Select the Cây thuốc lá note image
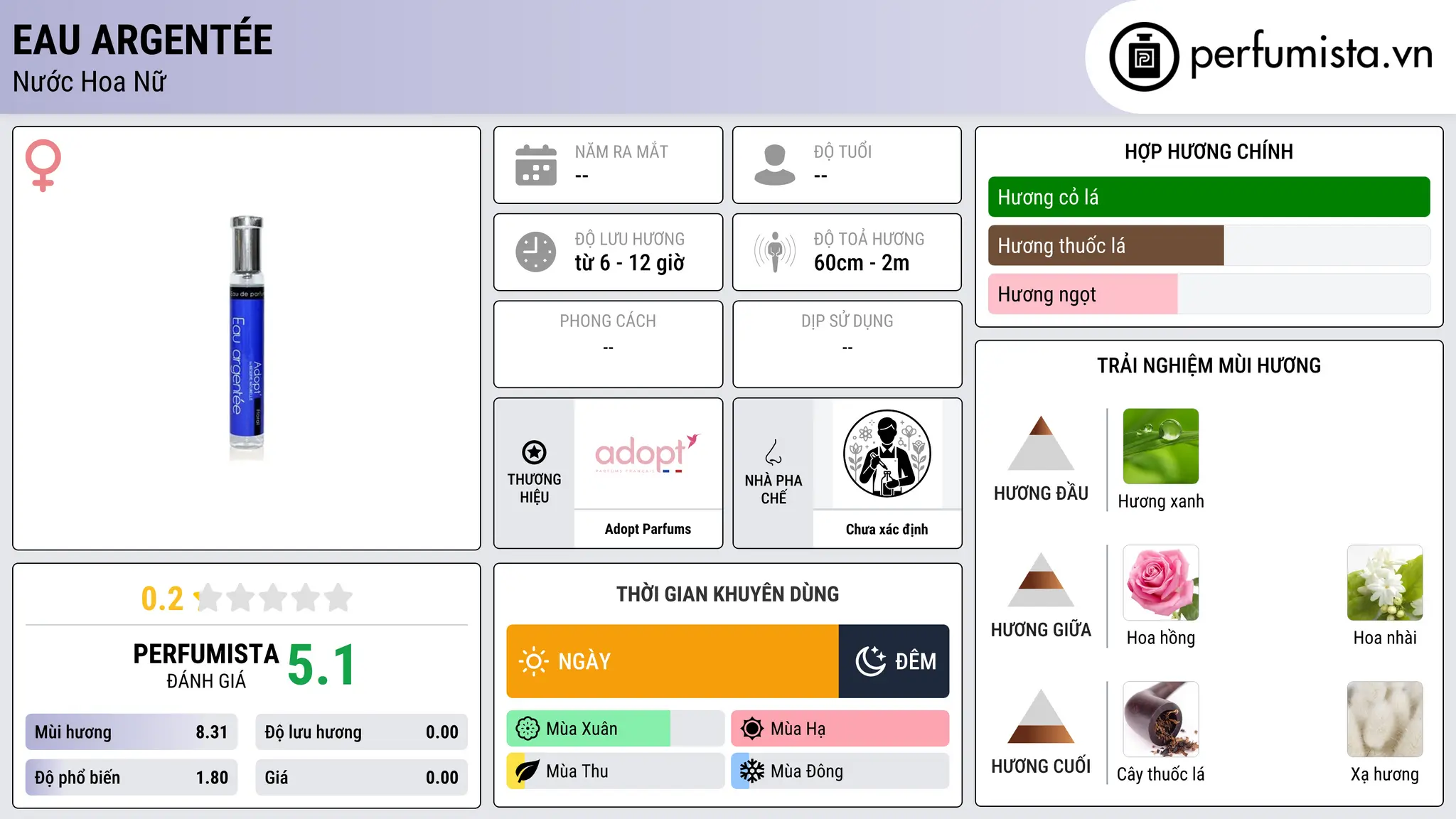The height and width of the screenshot is (819, 1456). click(1161, 719)
